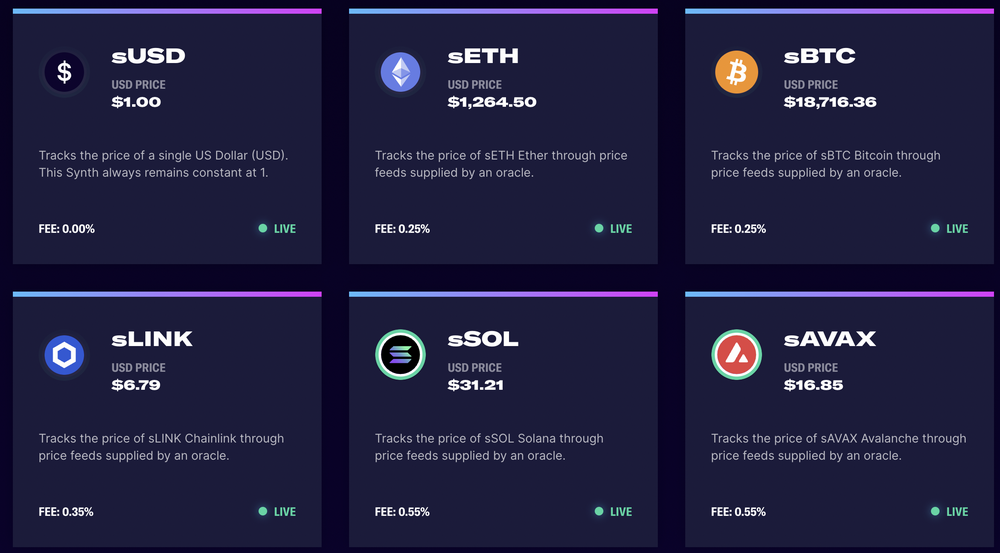Click the sUSD description about US Dollar
Screen dimensions: 1000x553
point(163,164)
